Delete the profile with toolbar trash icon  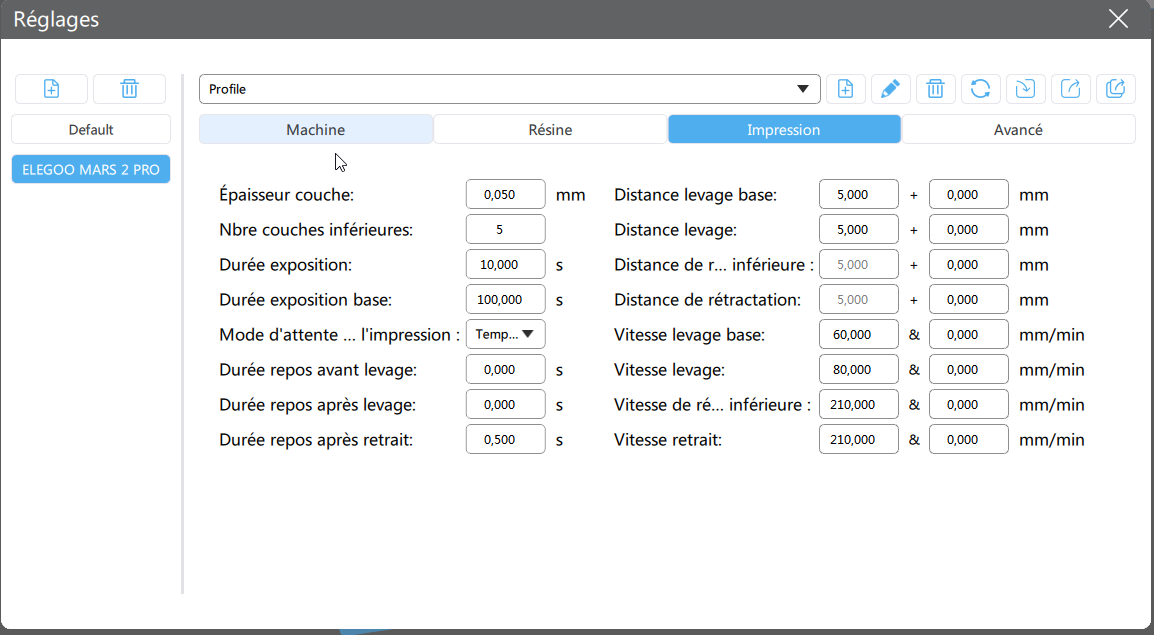(x=935, y=89)
